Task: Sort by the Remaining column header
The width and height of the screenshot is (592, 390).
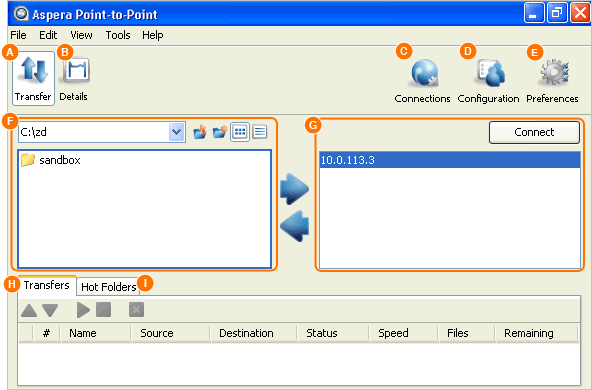Action: 537,333
